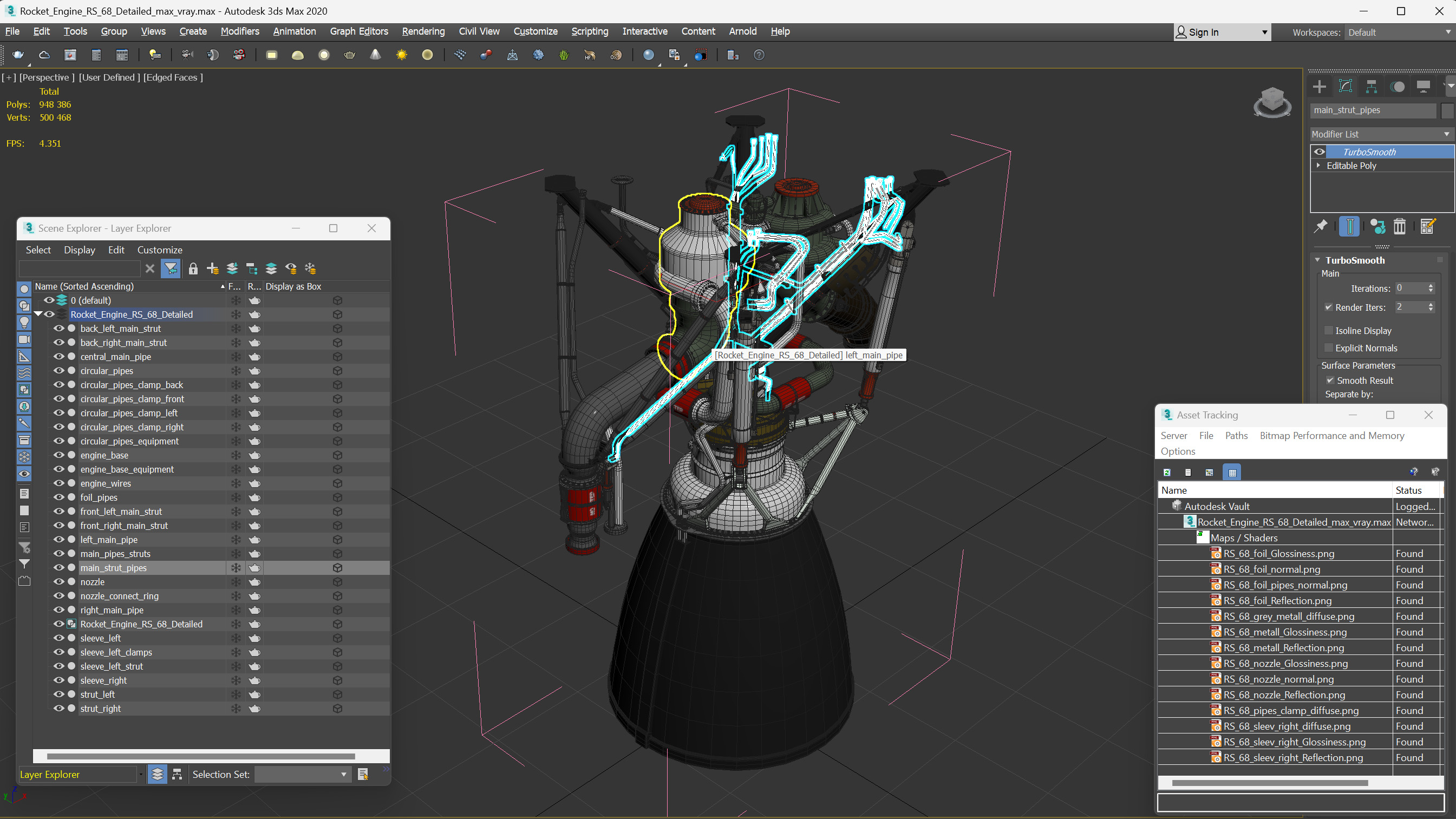This screenshot has height=819, width=1456.
Task: Click Make Unique icon in modifier stack
Action: coord(1377,227)
